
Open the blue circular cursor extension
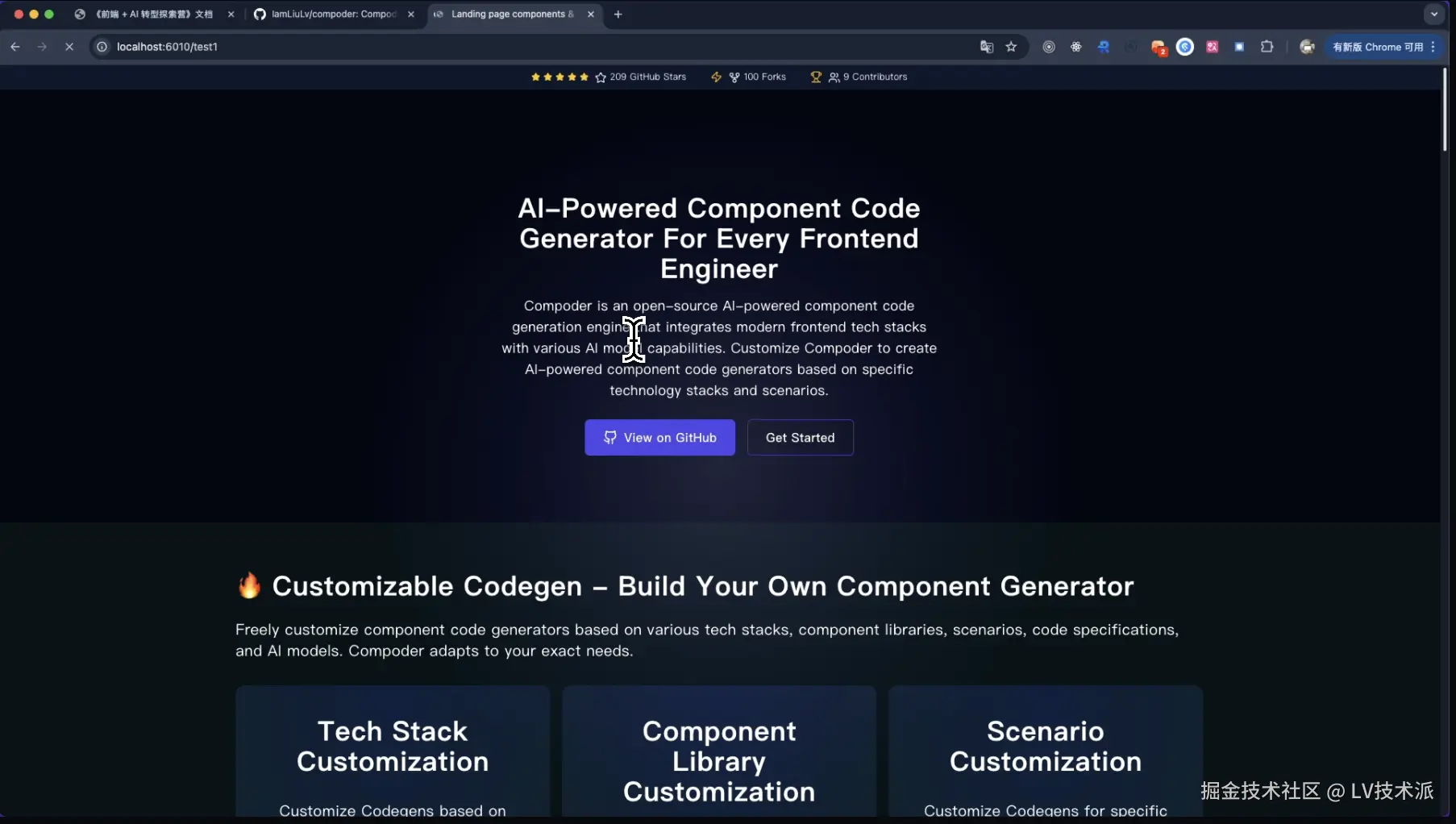point(1185,47)
